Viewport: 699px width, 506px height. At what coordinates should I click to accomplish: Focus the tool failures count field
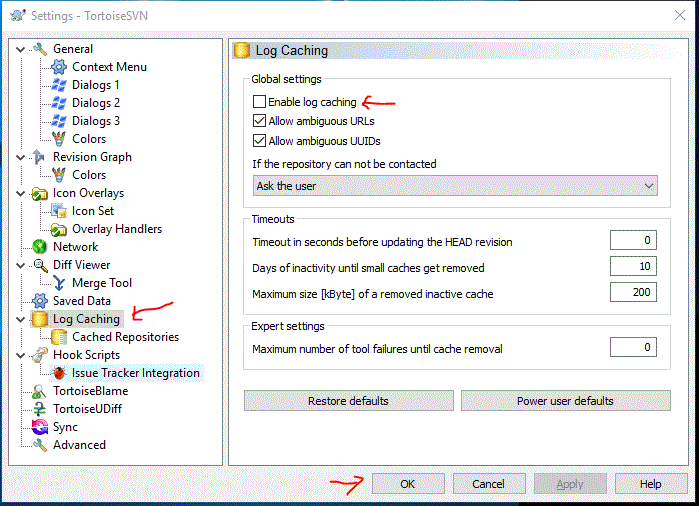coord(633,347)
